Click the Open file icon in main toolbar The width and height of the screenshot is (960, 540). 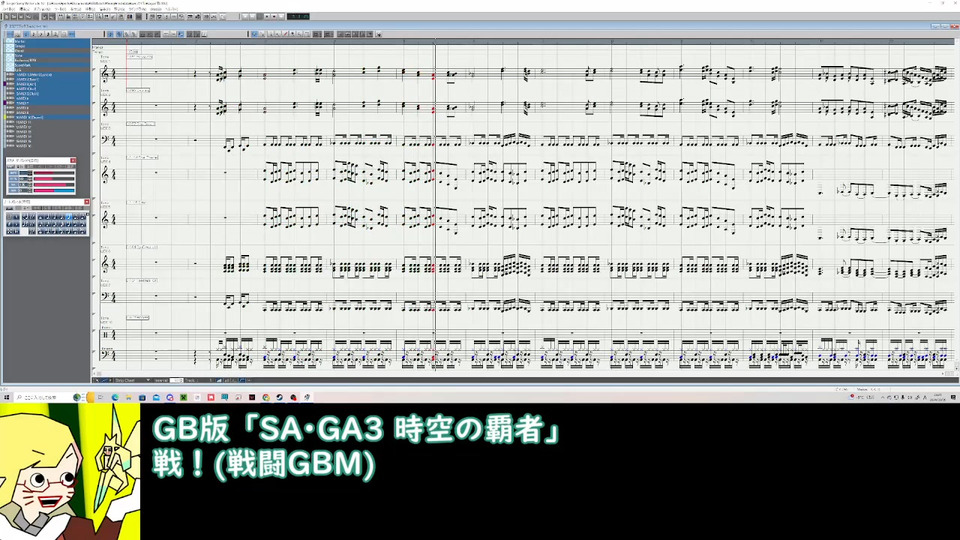14,17
